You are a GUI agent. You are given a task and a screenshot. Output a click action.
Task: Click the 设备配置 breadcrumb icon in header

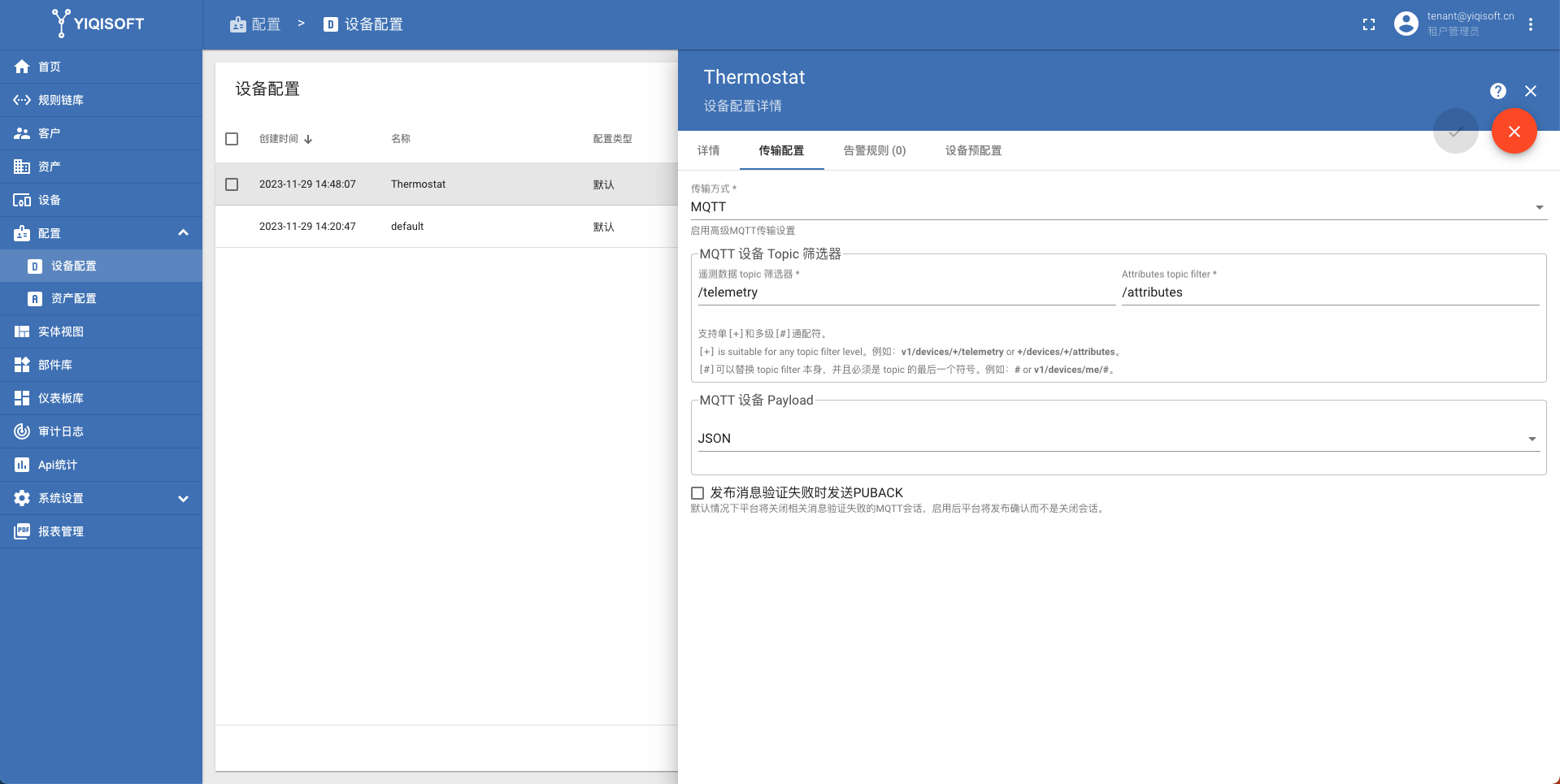331,24
